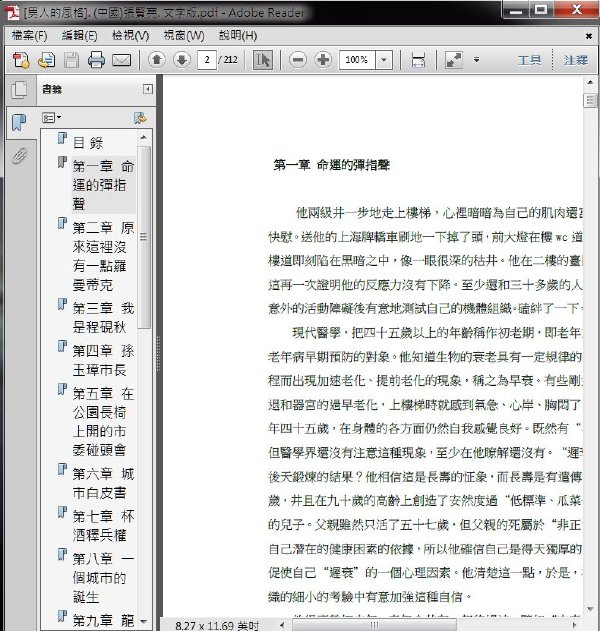
Task: Select bookmark 第二章 原來這裡沒有一點羅曼蒂克
Action: [103, 256]
